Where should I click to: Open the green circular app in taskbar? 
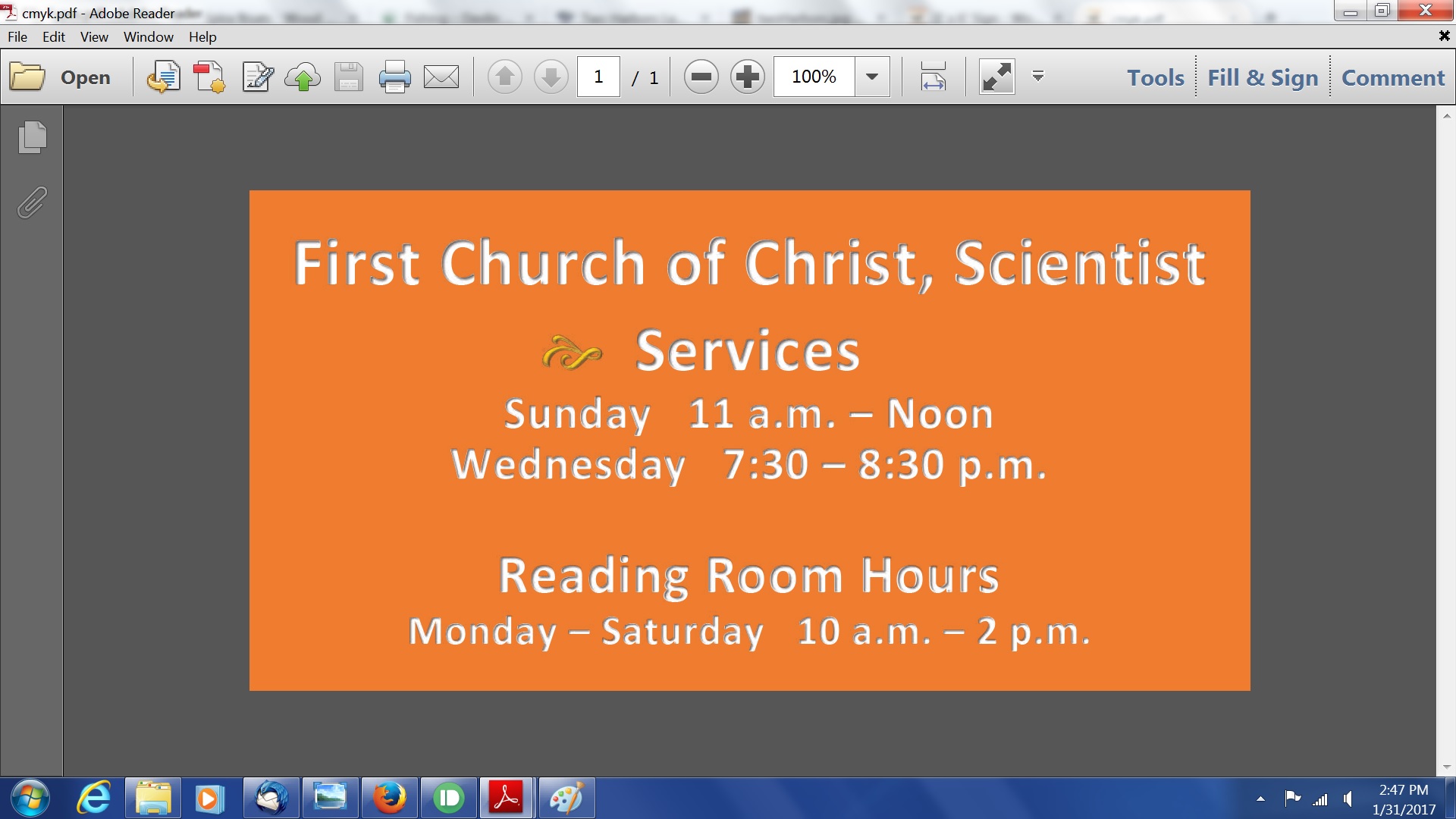[448, 798]
